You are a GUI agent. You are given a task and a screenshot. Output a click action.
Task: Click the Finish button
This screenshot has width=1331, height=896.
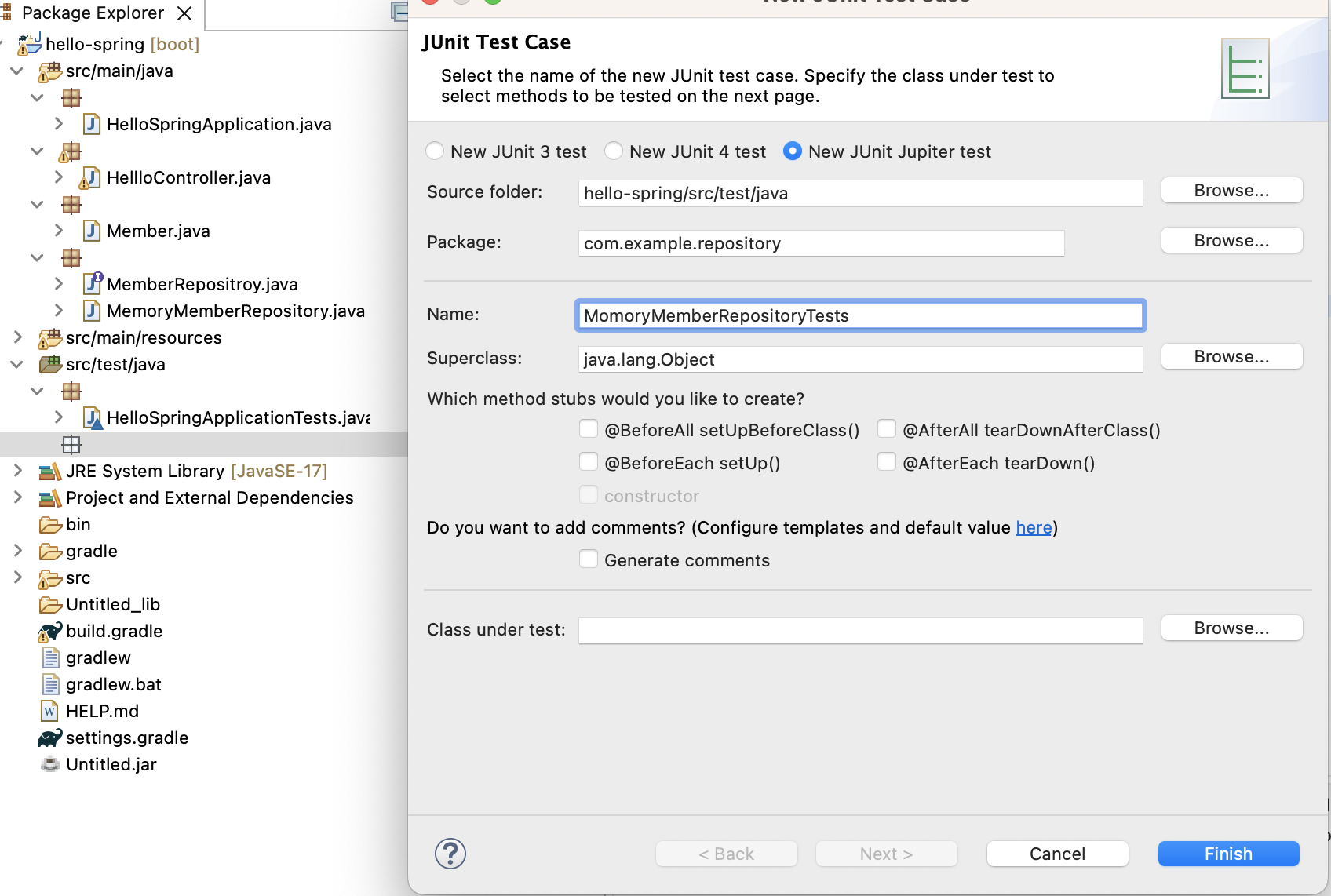1228,854
